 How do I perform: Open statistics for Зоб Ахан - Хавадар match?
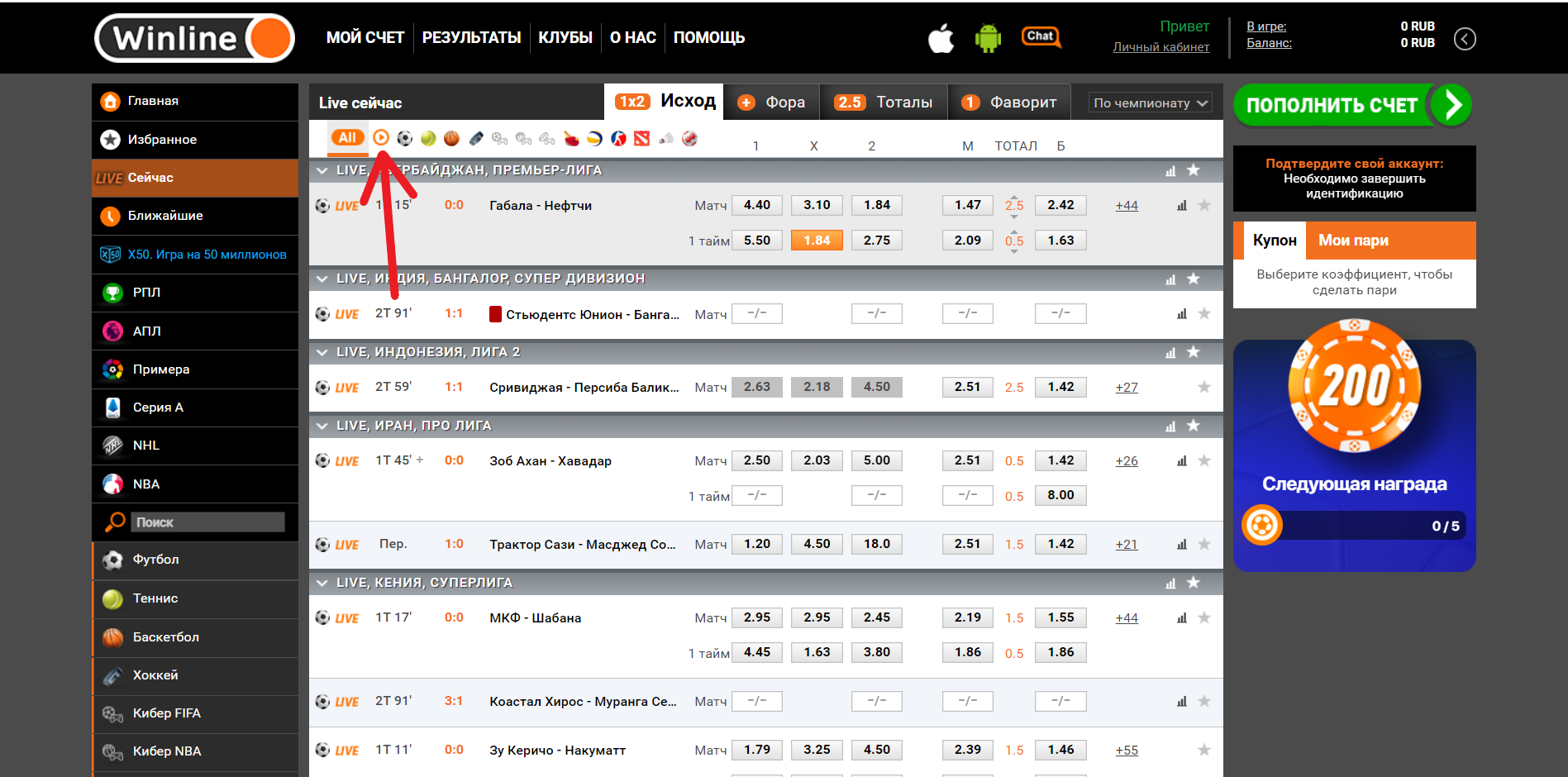point(1182,461)
